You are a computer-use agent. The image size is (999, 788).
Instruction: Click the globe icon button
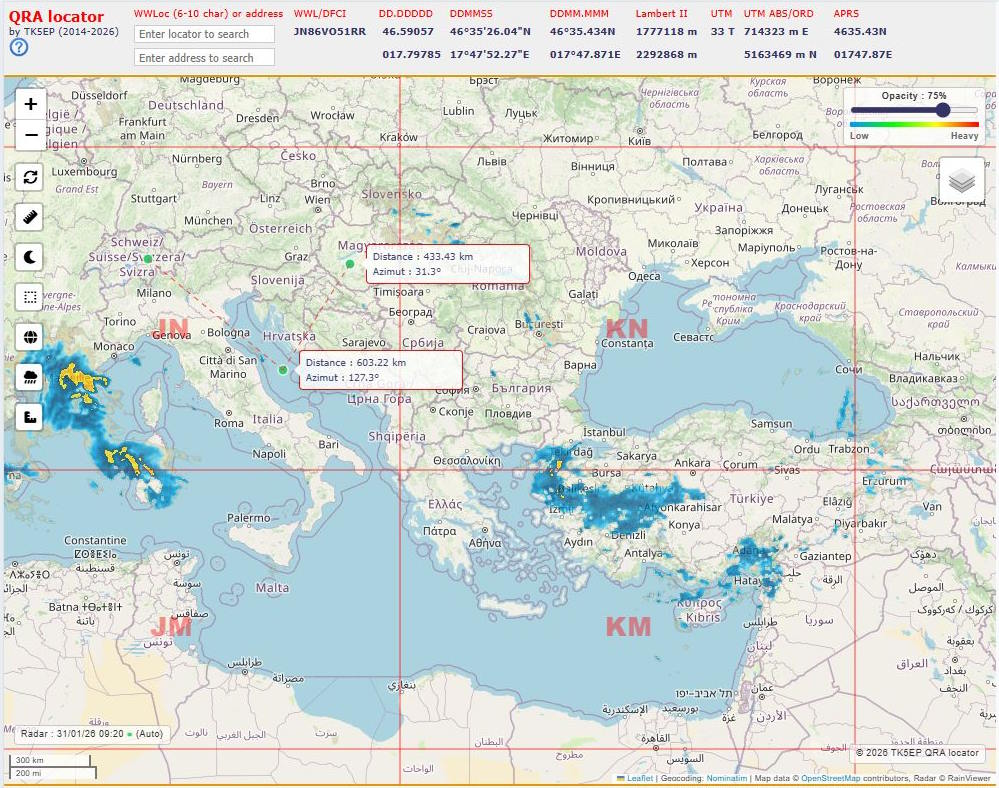[31, 337]
